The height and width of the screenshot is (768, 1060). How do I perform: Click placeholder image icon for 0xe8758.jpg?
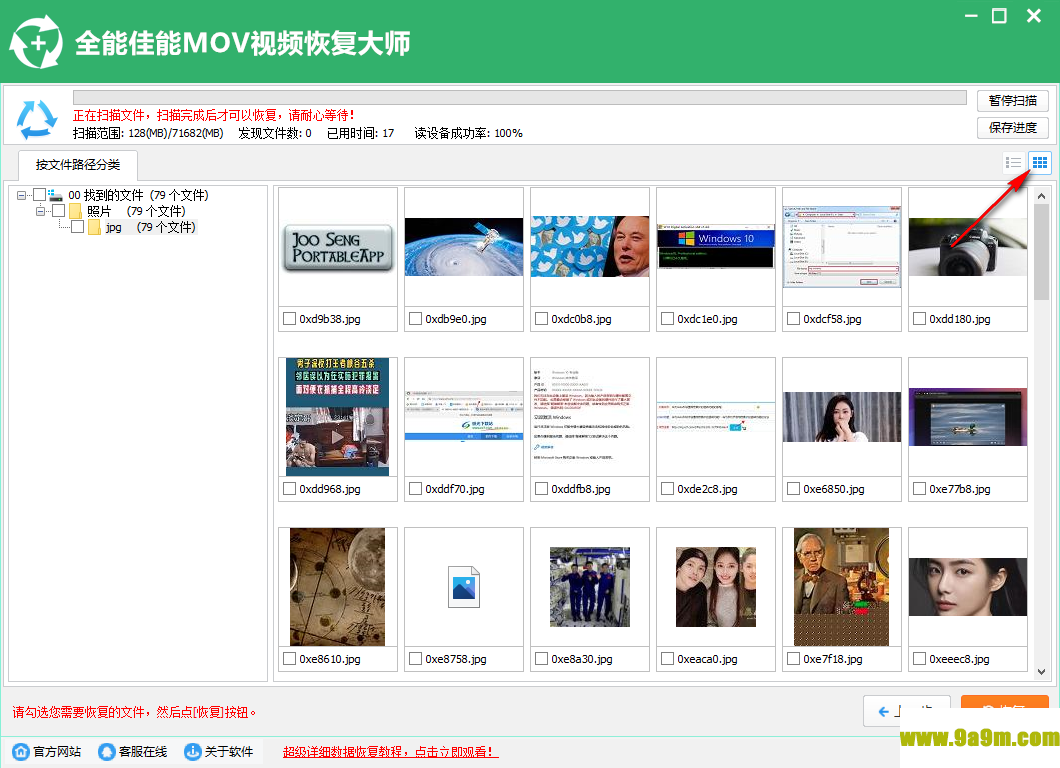(x=464, y=587)
